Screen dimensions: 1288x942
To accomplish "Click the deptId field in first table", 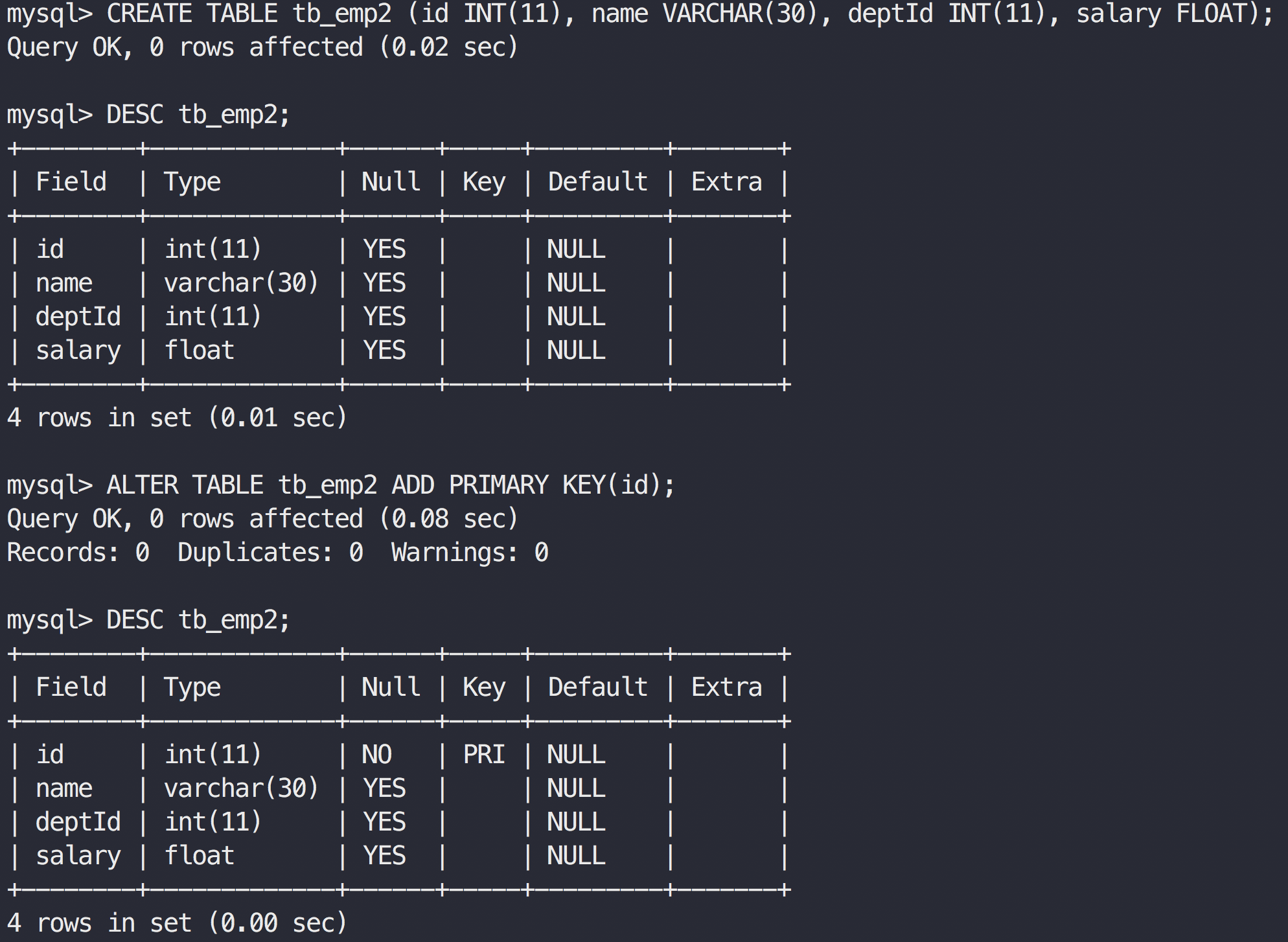I will [x=78, y=317].
